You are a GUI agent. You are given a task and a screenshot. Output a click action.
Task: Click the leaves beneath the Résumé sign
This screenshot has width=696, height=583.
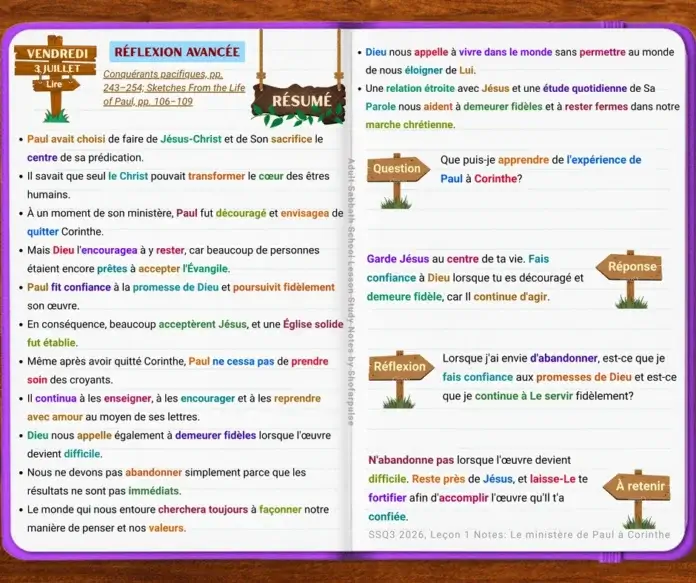tap(298, 116)
